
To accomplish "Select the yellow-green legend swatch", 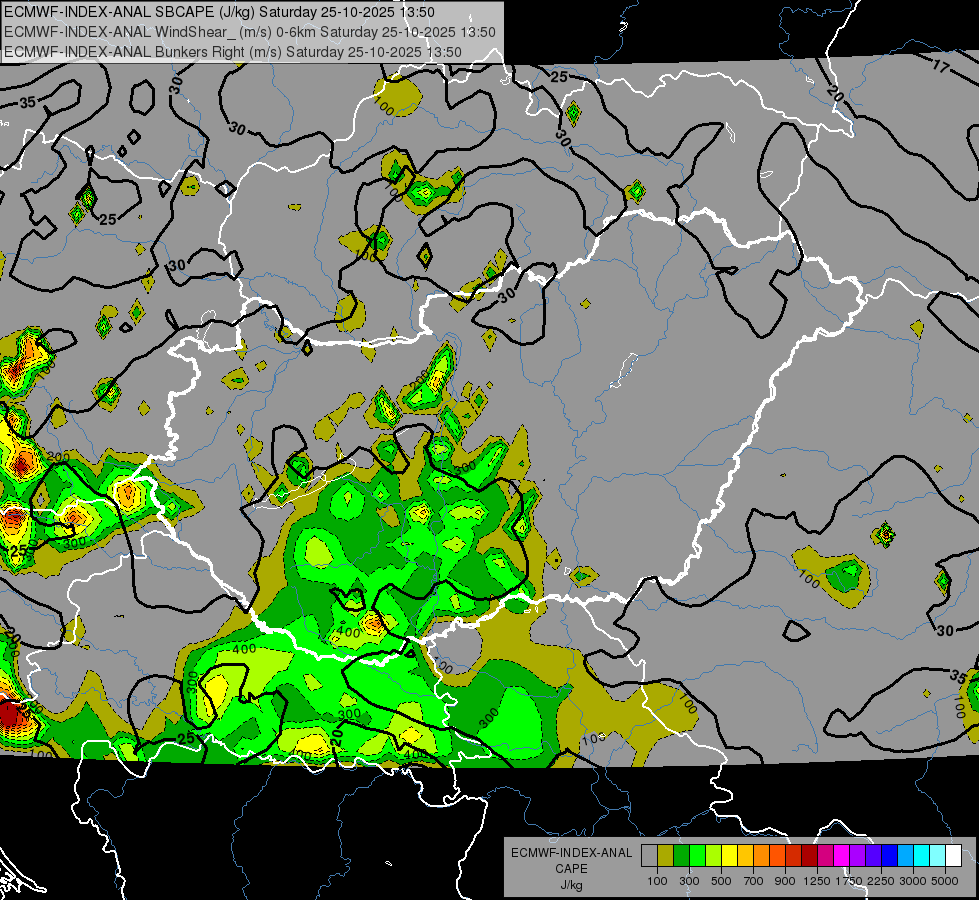I will tap(714, 856).
